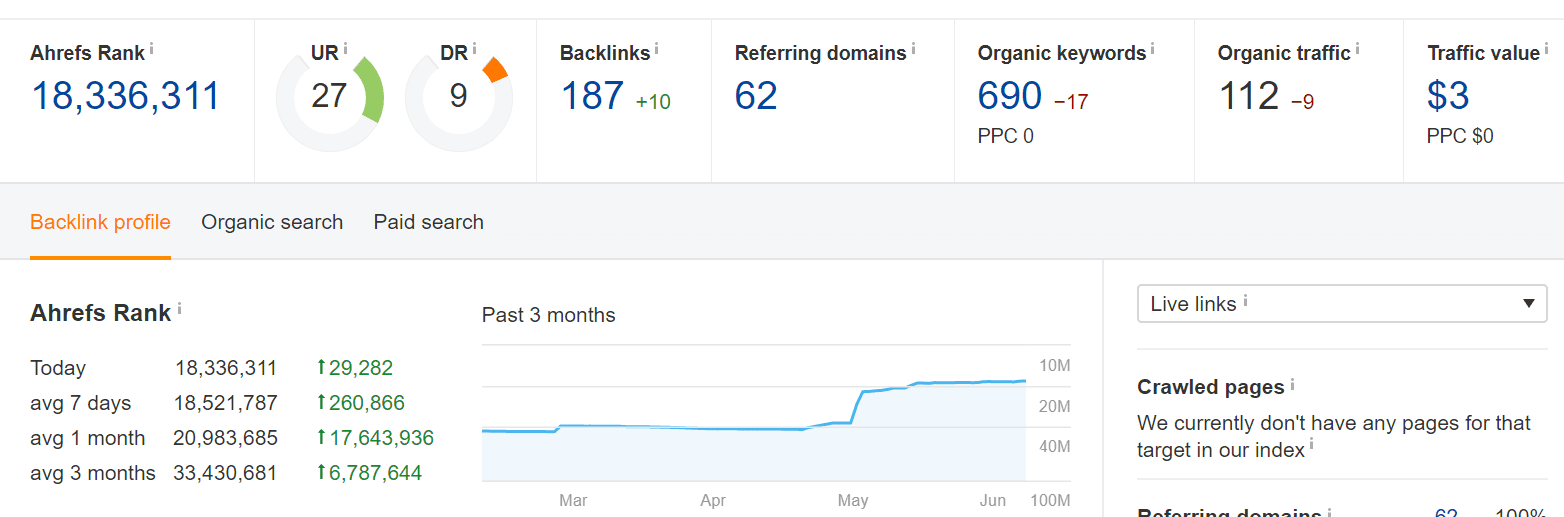Switch to Paid search tab
This screenshot has width=1564, height=517.
point(429,222)
